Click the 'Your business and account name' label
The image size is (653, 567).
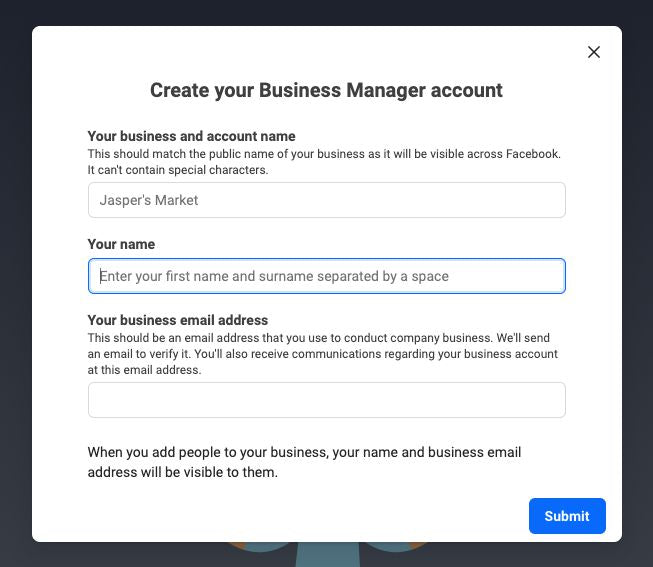191,136
